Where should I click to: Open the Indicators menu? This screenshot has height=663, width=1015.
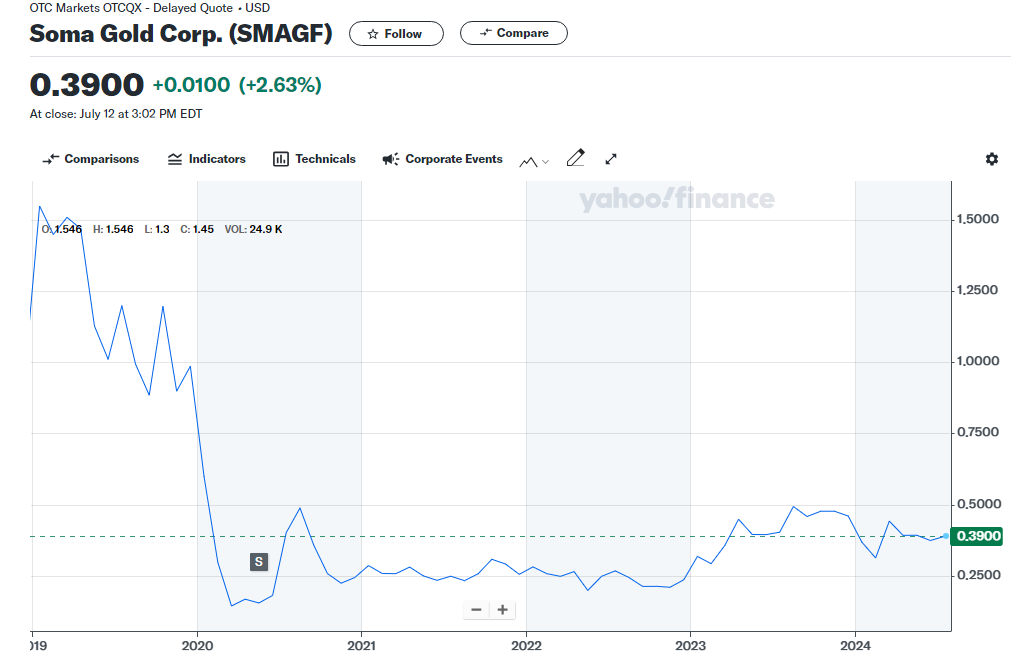tap(206, 159)
